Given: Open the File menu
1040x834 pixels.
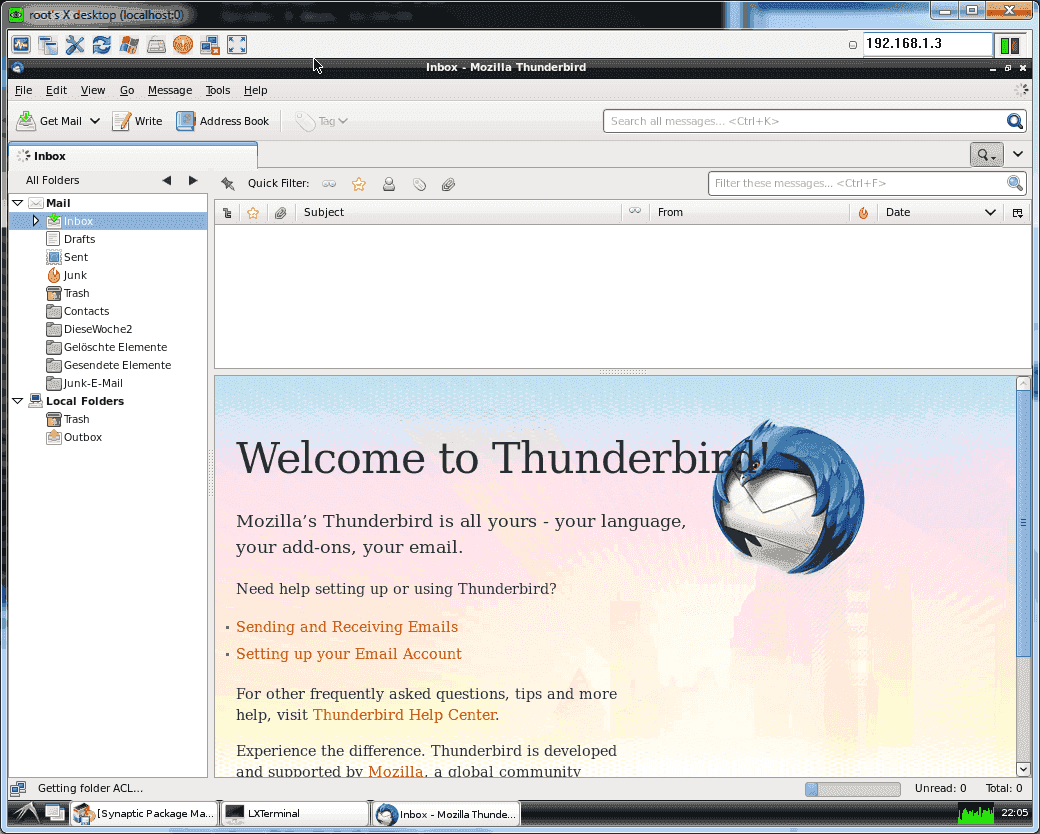Looking at the screenshot, I should [23, 90].
